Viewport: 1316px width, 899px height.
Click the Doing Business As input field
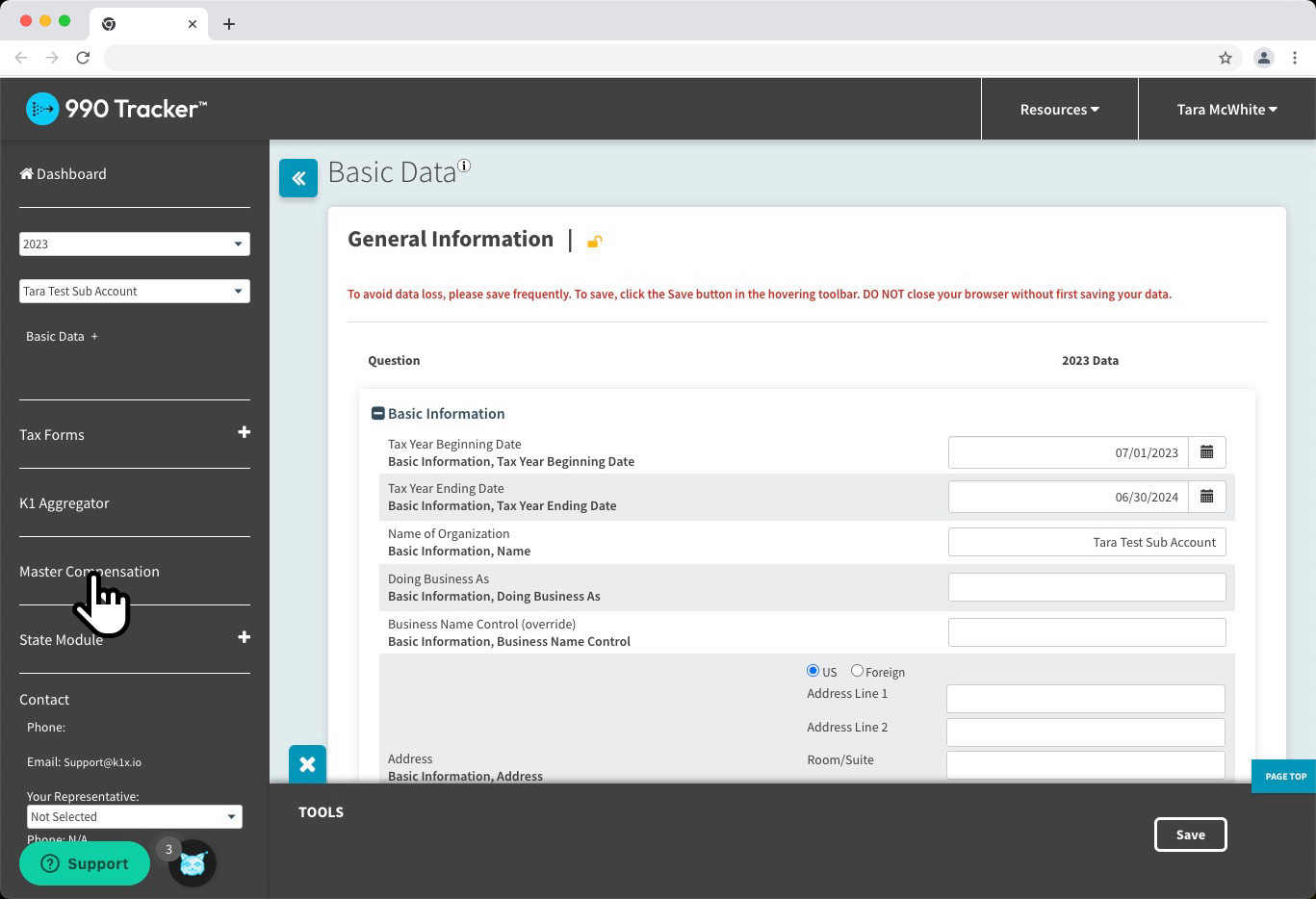click(x=1087, y=587)
